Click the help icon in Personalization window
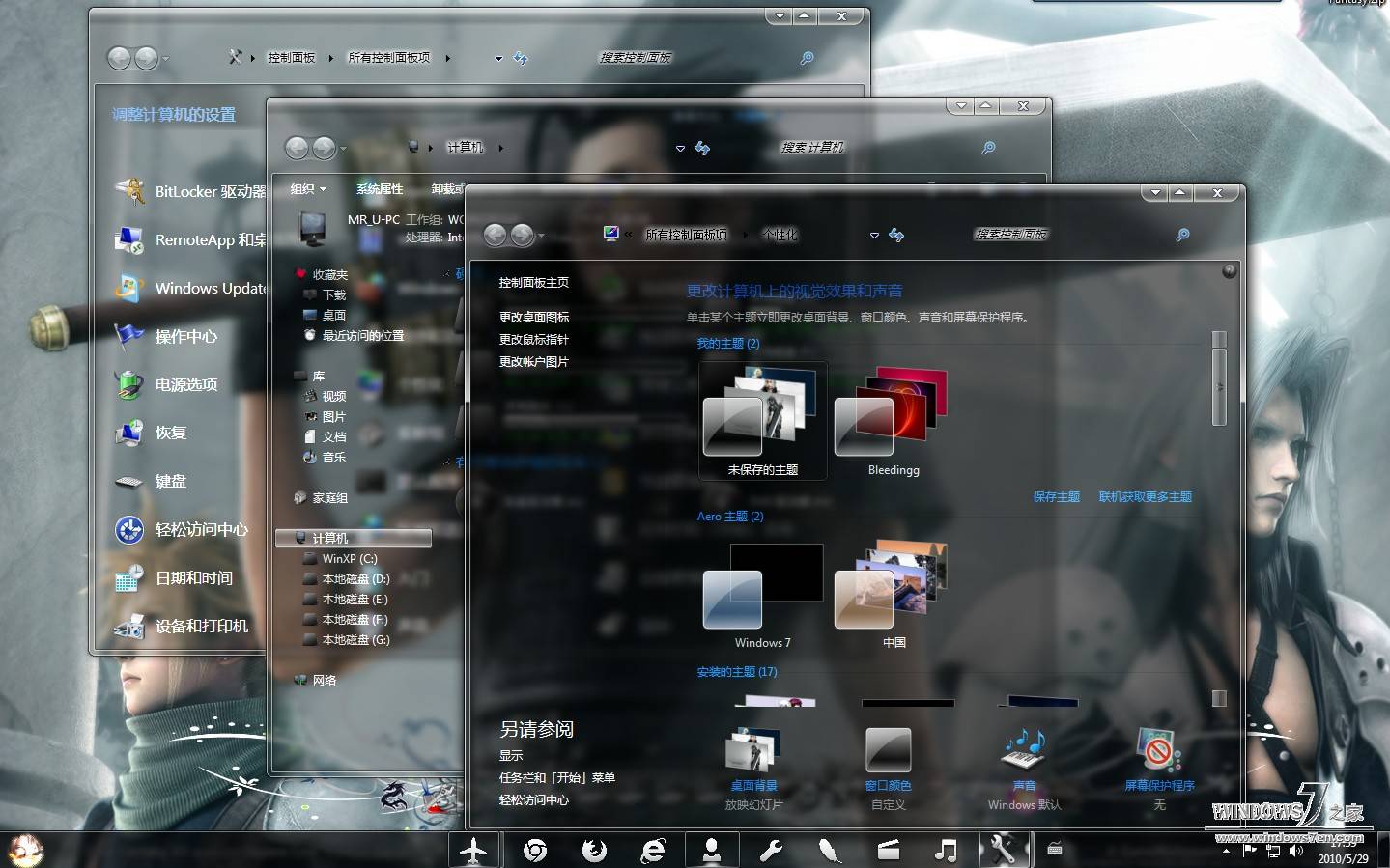This screenshot has height=868, width=1390. [x=1229, y=271]
